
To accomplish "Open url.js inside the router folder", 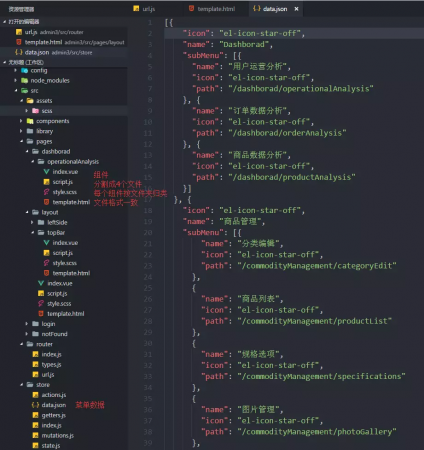I will [x=48, y=374].
